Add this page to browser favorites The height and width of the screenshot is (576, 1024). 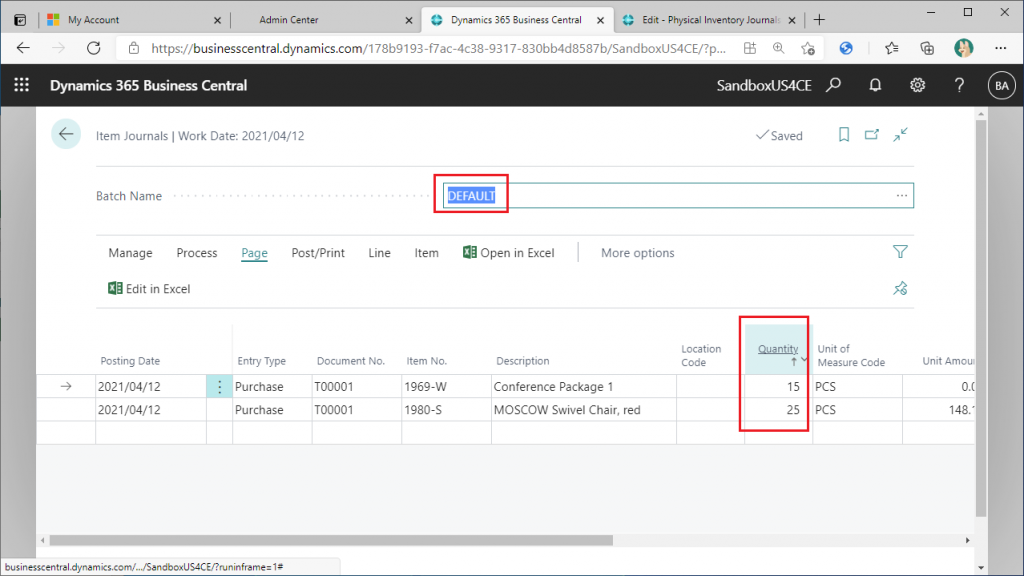pyautogui.click(x=808, y=48)
